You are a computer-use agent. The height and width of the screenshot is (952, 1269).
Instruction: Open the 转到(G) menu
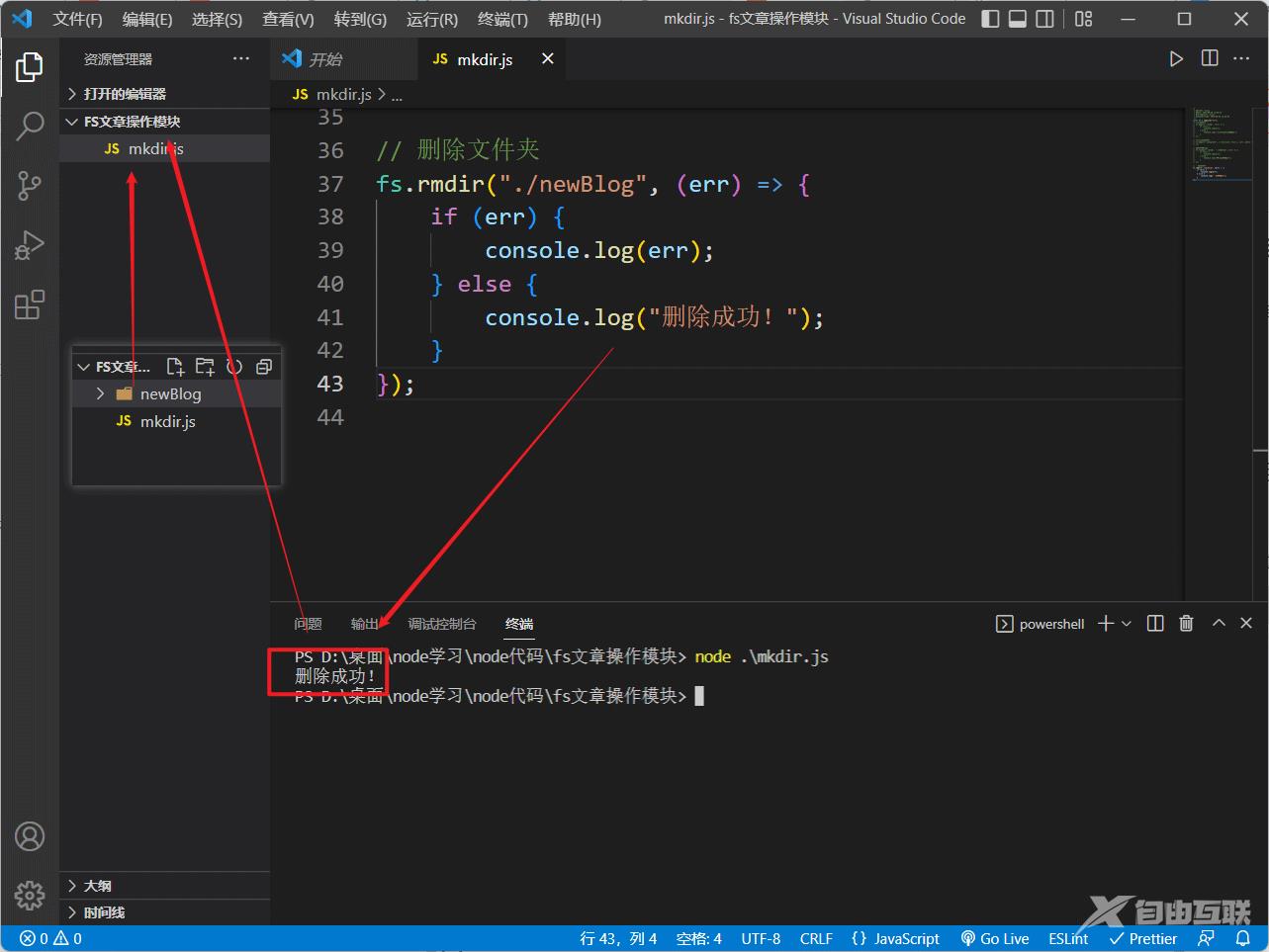pyautogui.click(x=360, y=19)
